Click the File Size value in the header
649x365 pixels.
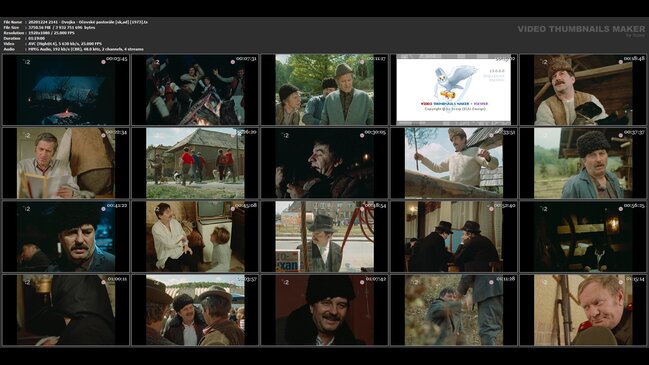click(62, 27)
